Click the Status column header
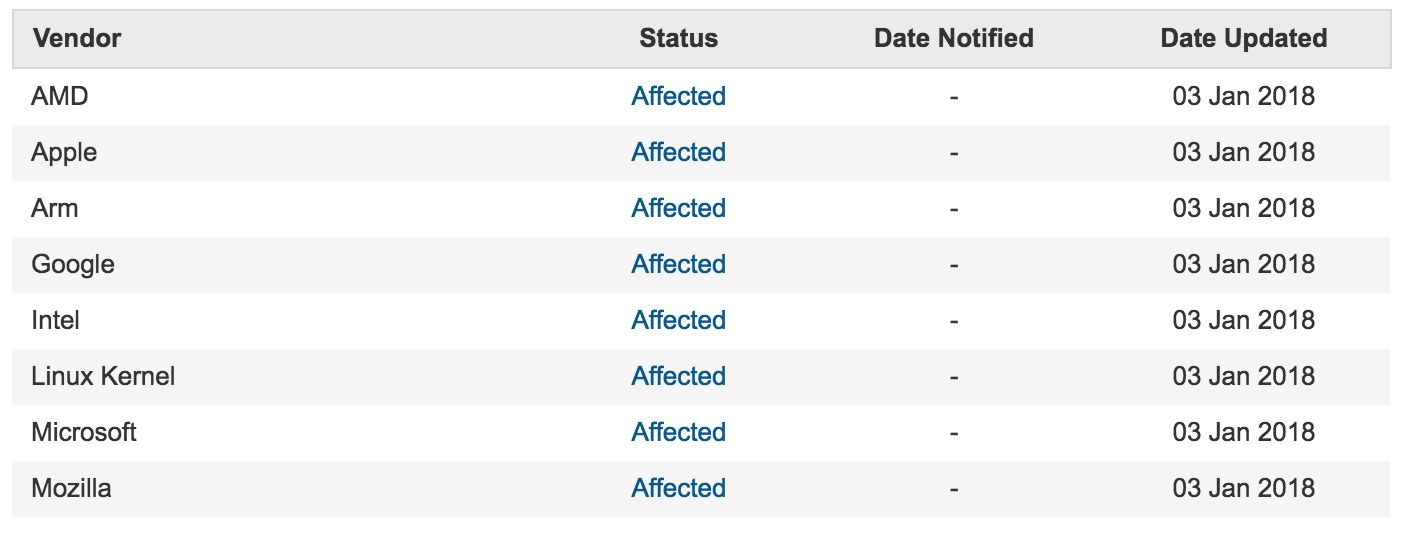Image resolution: width=1402 pixels, height=534 pixels. 678,39
